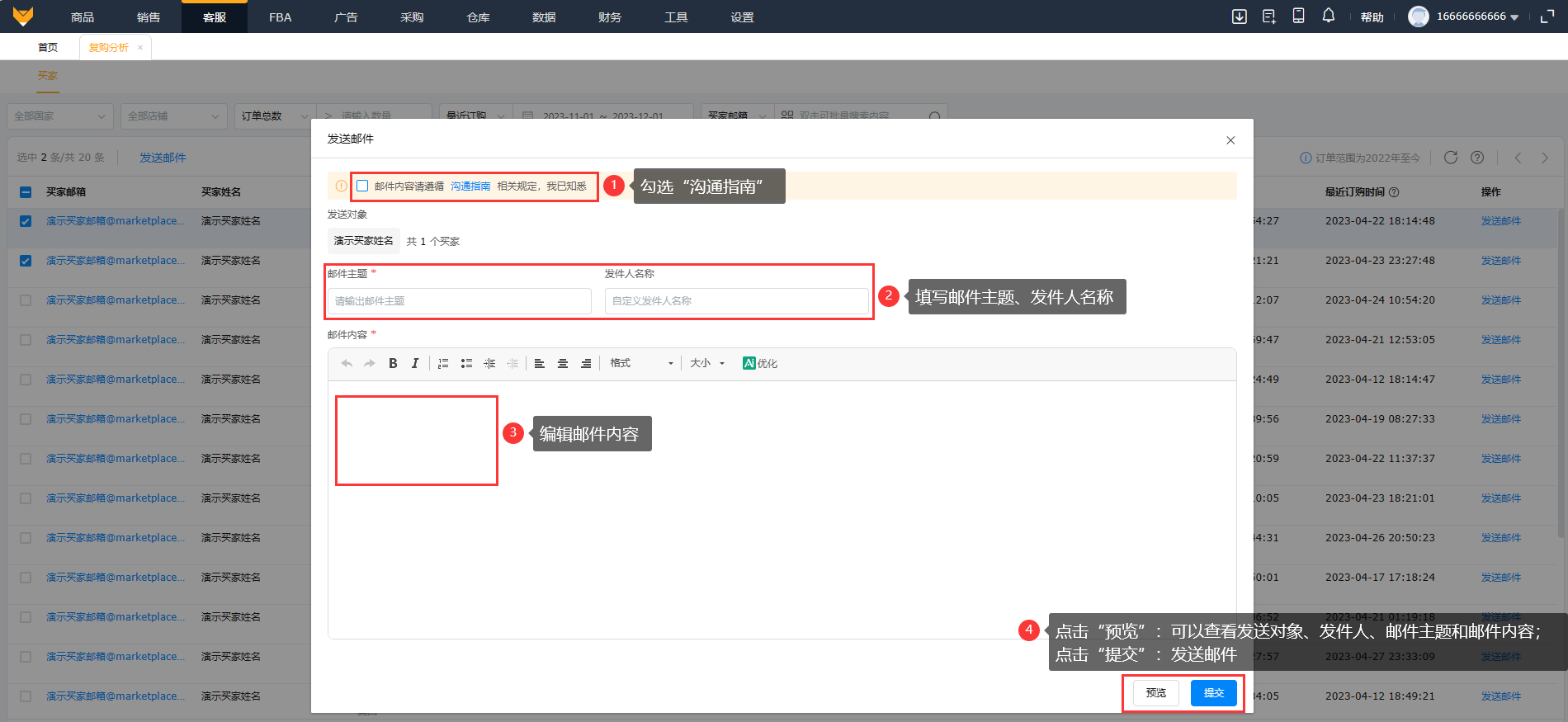Click inside the email content editing area
This screenshot has height=722, width=1568.
pos(782,509)
